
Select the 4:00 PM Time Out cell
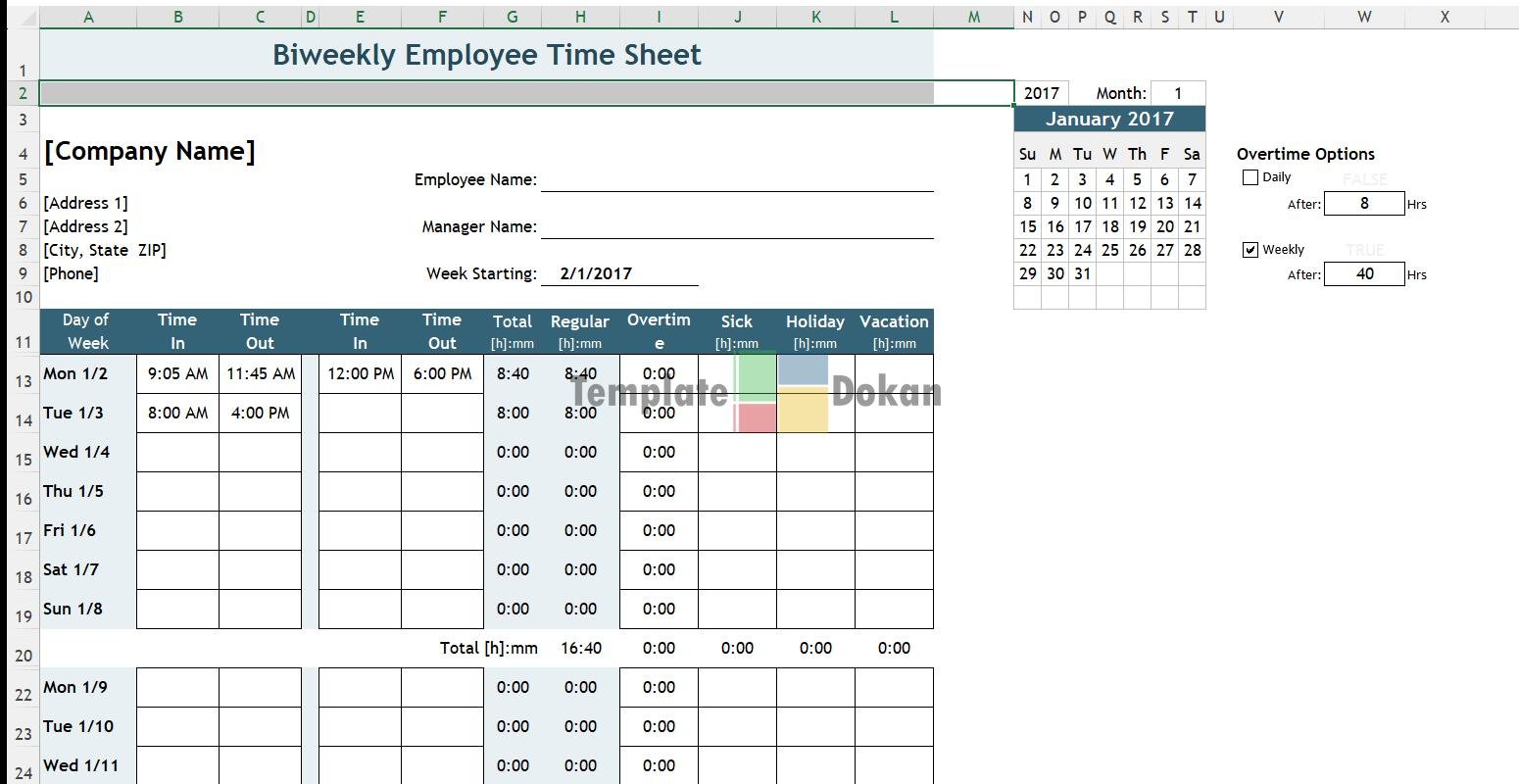[x=260, y=413]
